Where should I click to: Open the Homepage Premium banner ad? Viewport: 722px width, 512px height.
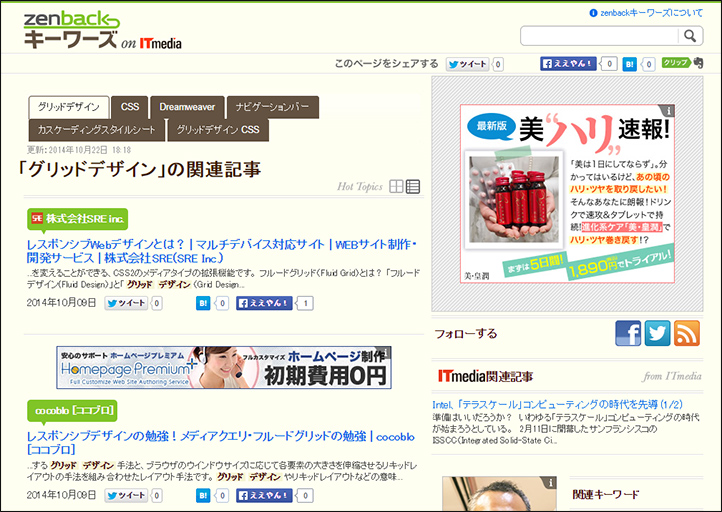[x=224, y=367]
